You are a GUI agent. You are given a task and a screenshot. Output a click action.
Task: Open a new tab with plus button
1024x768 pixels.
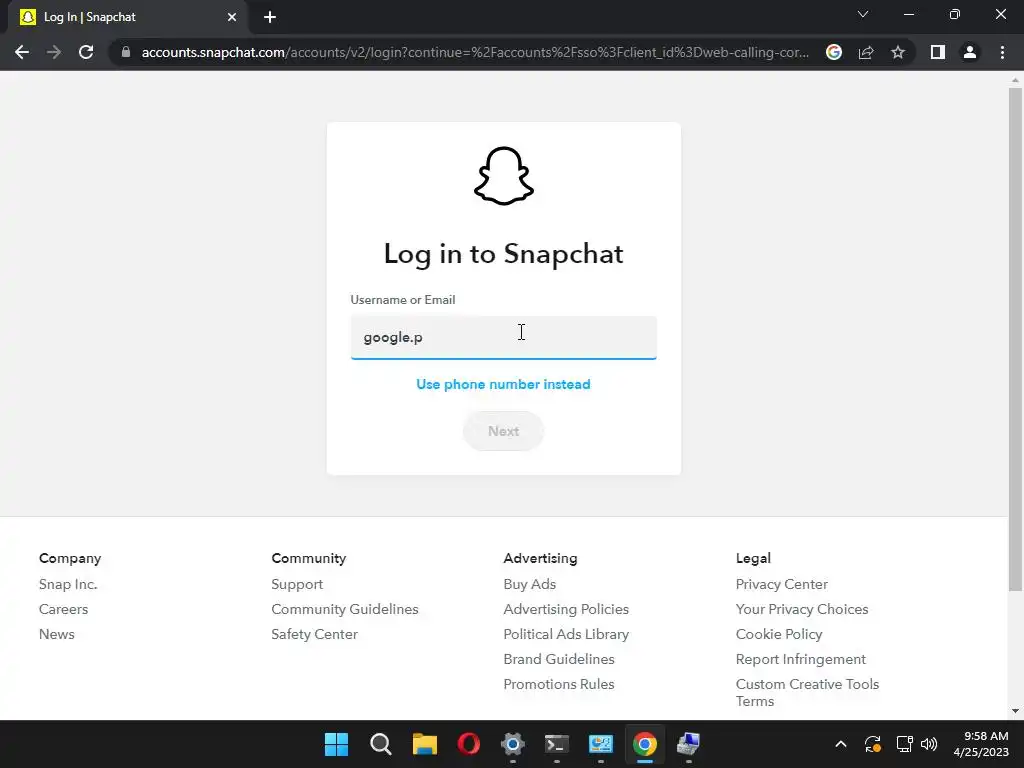click(270, 18)
